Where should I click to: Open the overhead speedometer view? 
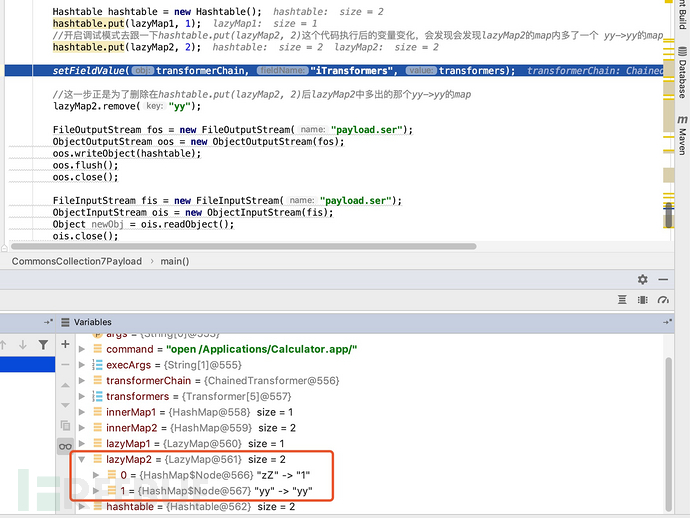[663, 300]
